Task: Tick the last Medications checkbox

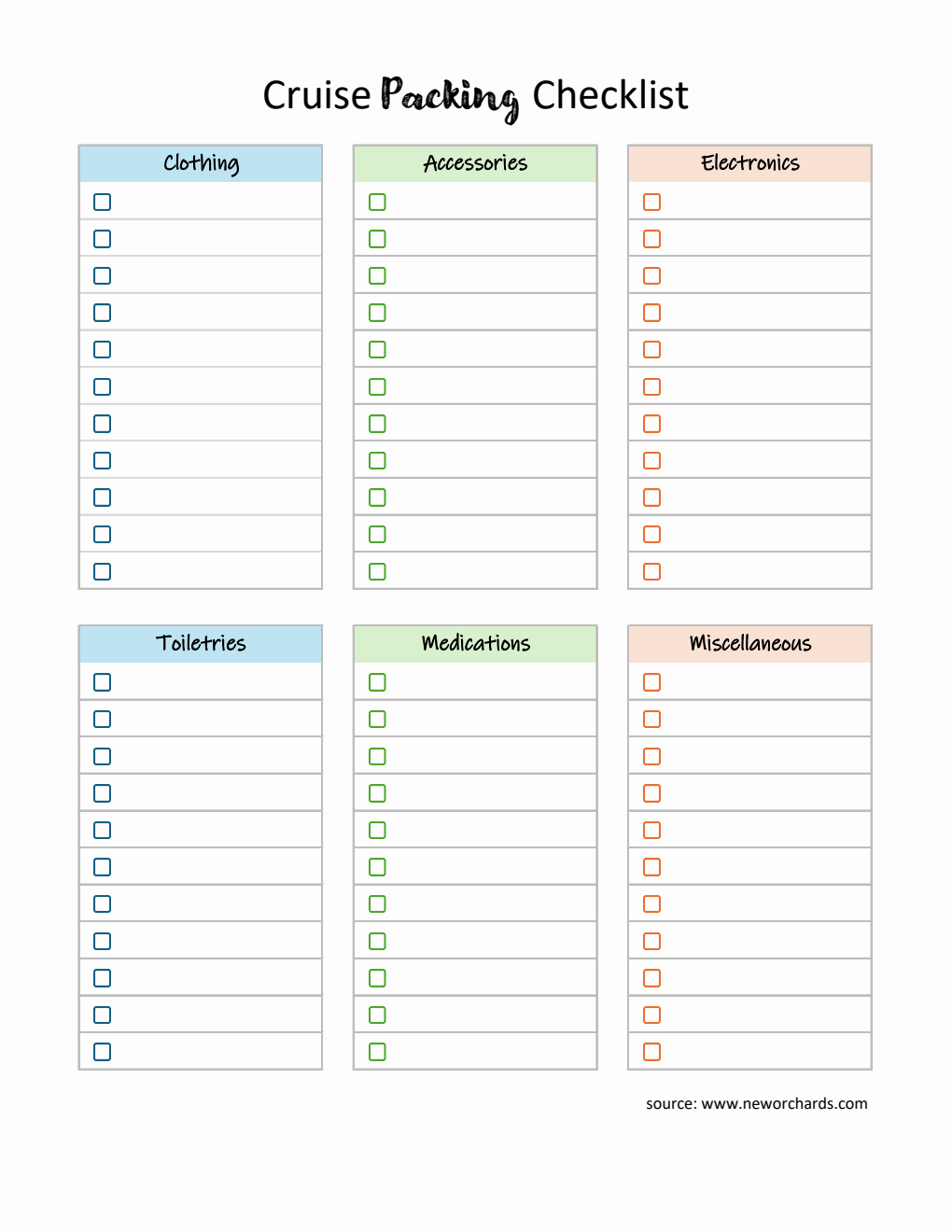Action: 377,1052
